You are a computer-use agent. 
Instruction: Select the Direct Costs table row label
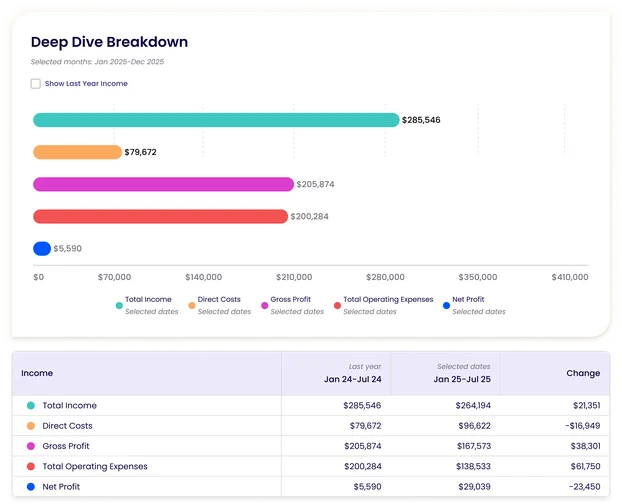pos(67,426)
